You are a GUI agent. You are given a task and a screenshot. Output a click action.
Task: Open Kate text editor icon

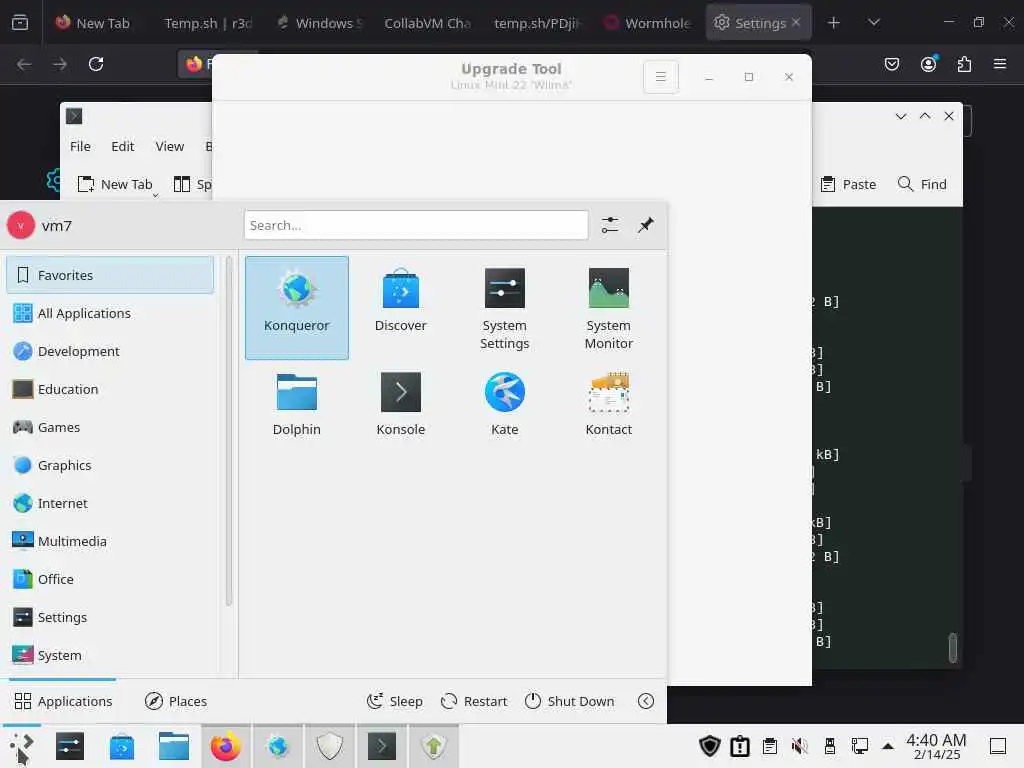click(x=504, y=404)
